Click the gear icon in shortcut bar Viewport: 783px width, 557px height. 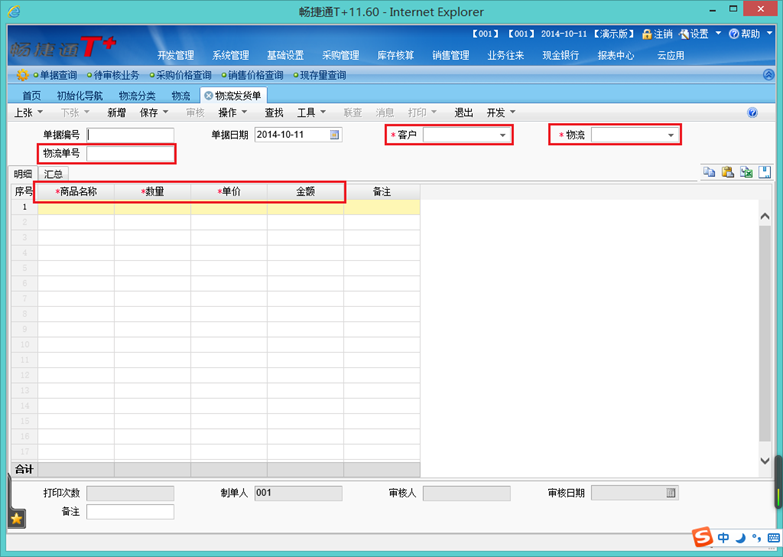[x=22, y=75]
